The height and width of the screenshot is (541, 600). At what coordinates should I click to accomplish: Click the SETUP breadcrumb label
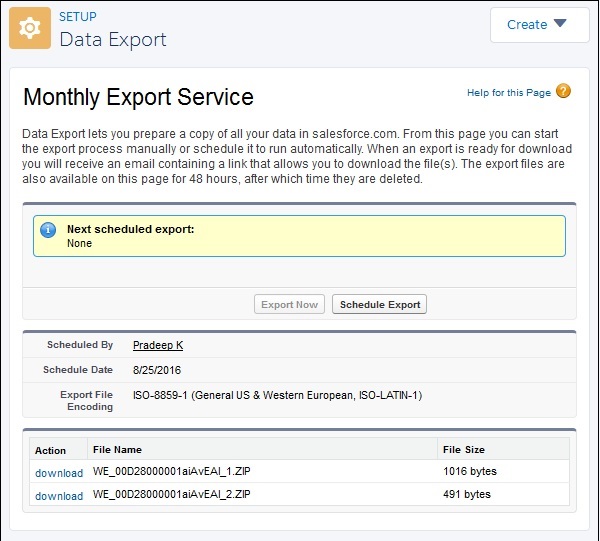[78, 17]
